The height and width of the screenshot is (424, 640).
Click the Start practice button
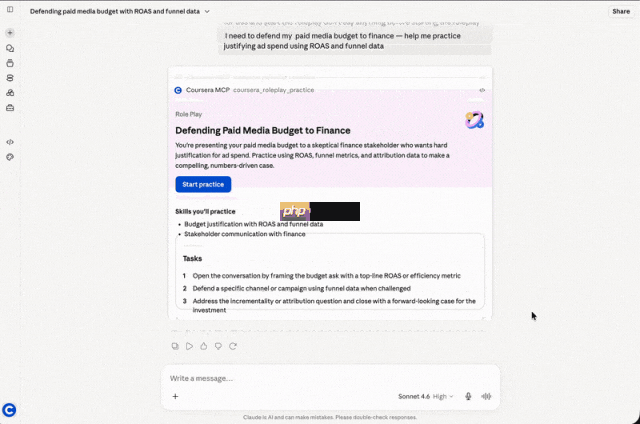pos(203,184)
